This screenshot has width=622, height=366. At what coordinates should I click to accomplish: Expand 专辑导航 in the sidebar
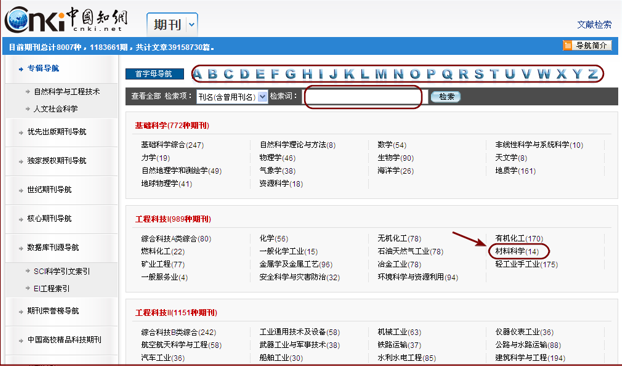pyautogui.click(x=43, y=69)
